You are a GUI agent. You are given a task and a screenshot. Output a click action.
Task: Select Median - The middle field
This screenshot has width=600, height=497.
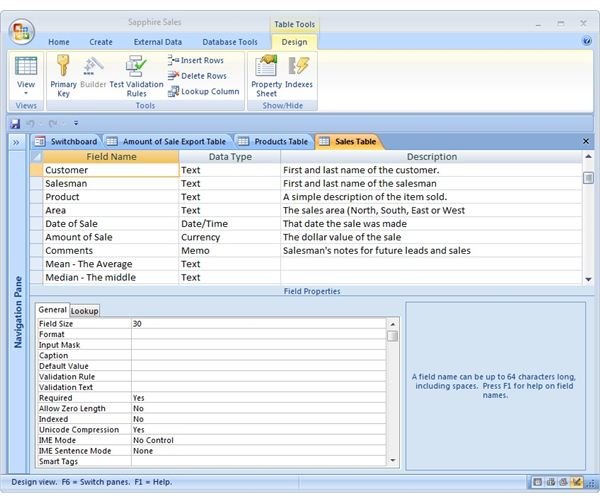click(x=111, y=277)
